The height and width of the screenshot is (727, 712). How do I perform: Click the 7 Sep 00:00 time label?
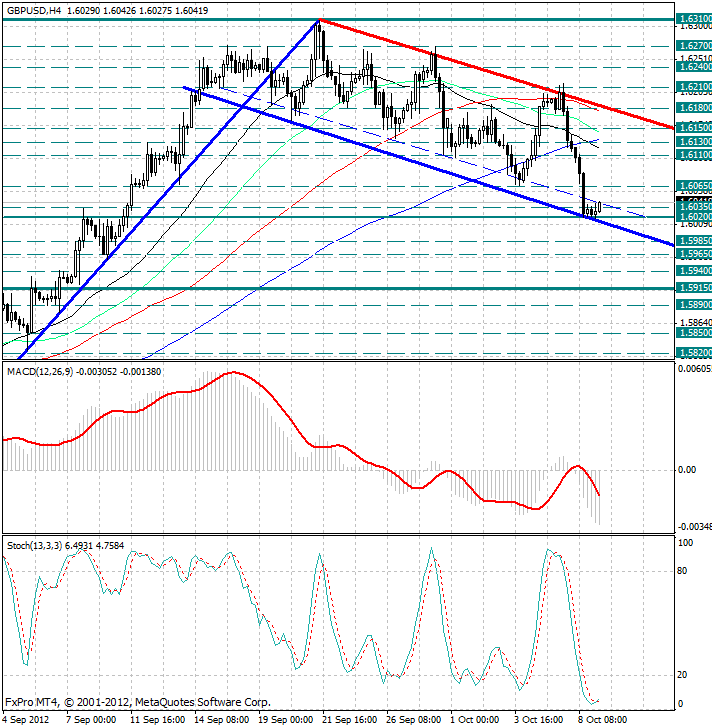pos(91,720)
